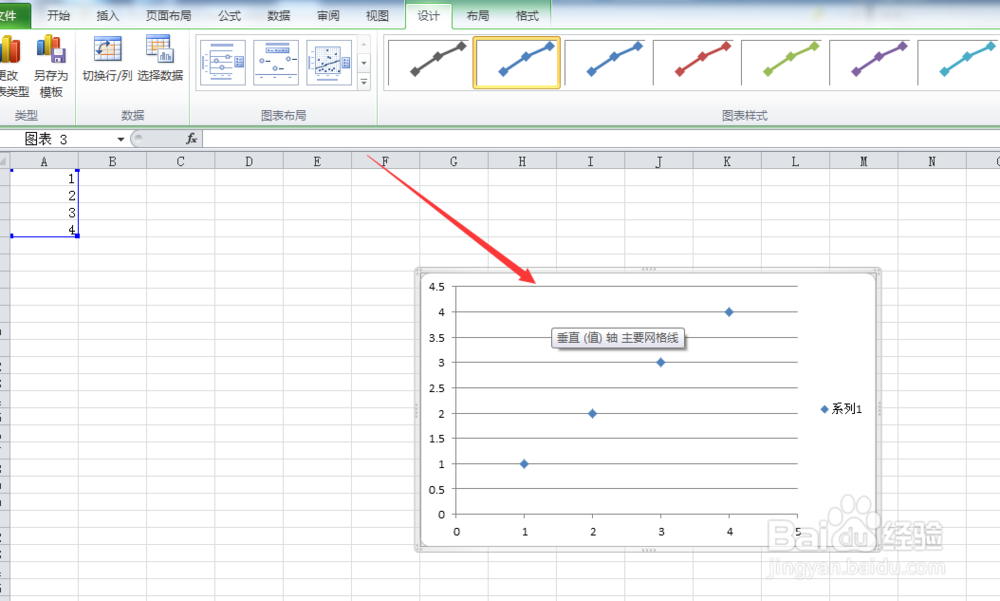
Task: Apply the second chart layout thumbnail
Action: [x=276, y=63]
